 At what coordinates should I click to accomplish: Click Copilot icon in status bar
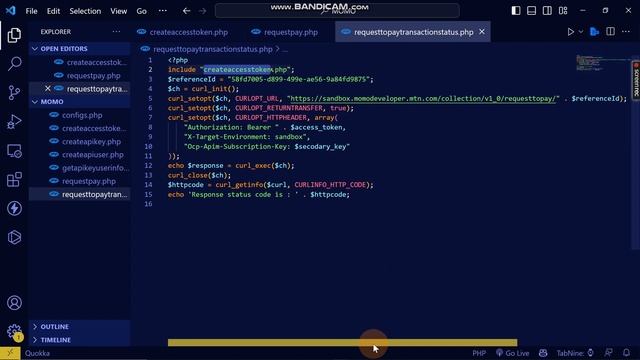point(543,353)
